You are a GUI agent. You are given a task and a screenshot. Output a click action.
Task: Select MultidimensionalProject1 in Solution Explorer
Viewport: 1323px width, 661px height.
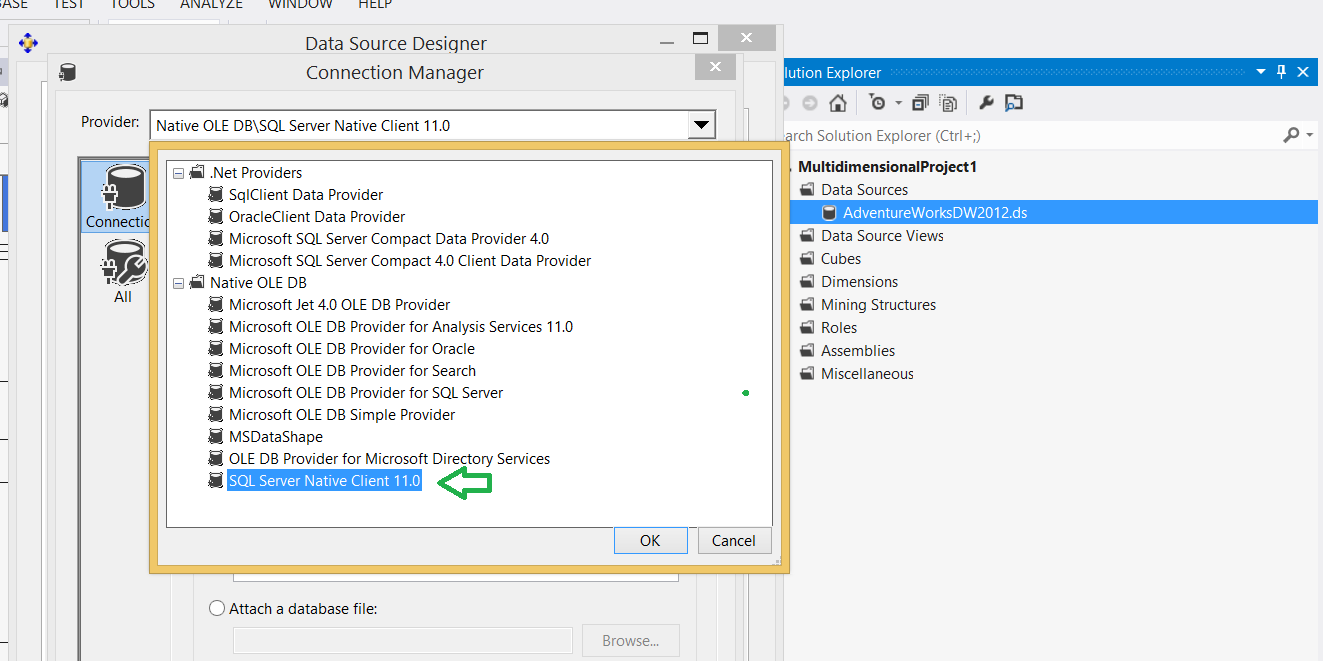click(x=887, y=166)
